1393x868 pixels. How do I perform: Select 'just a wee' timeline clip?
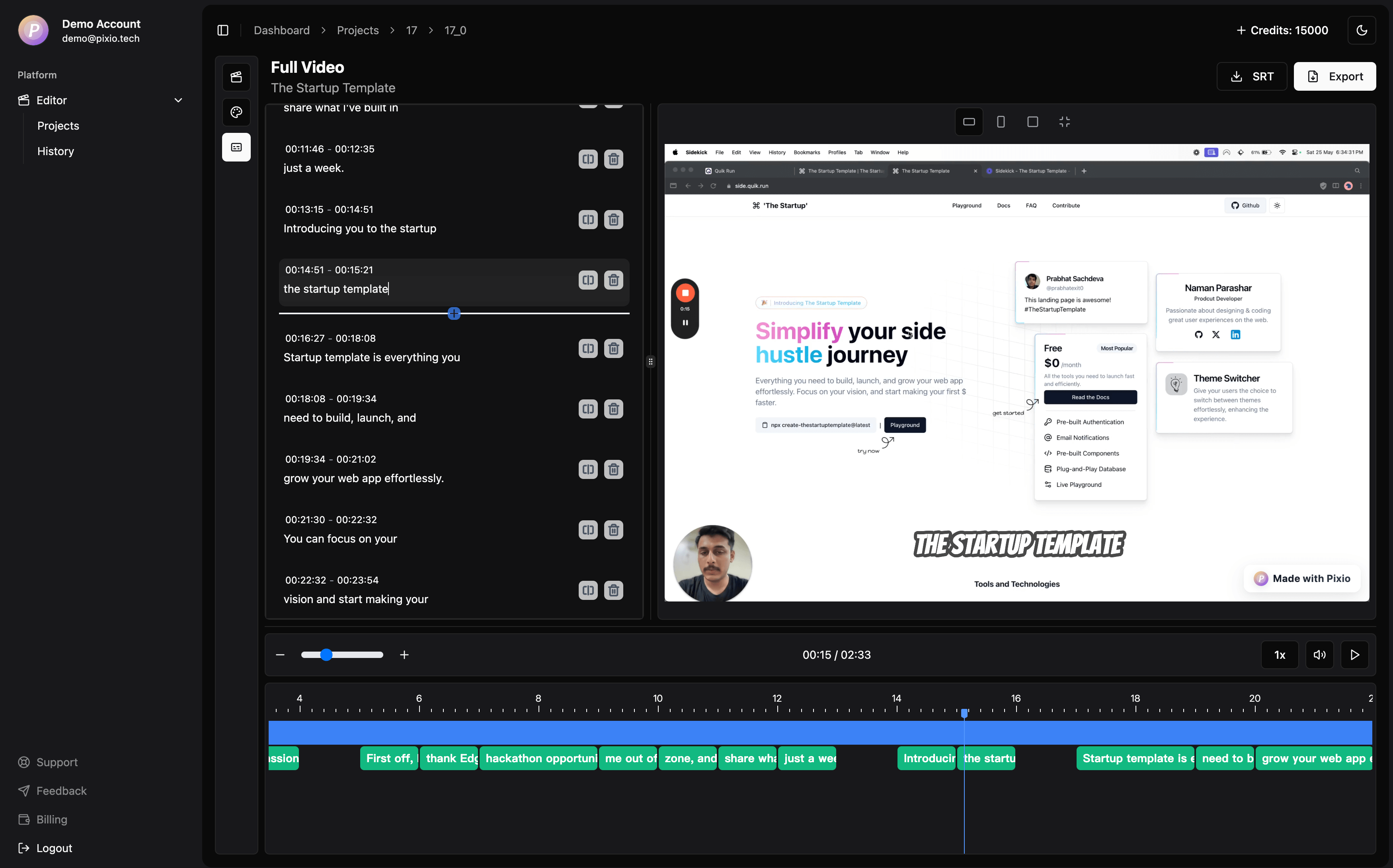tap(807, 758)
